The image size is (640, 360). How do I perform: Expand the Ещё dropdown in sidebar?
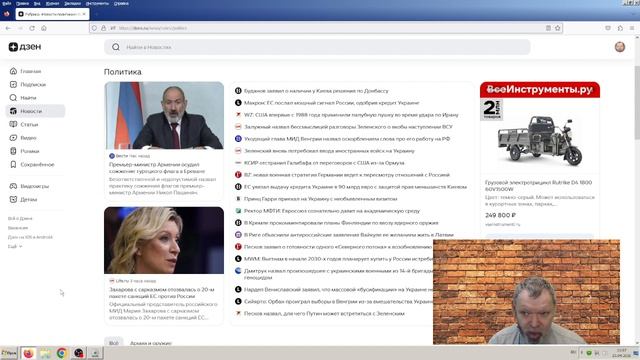coord(15,247)
